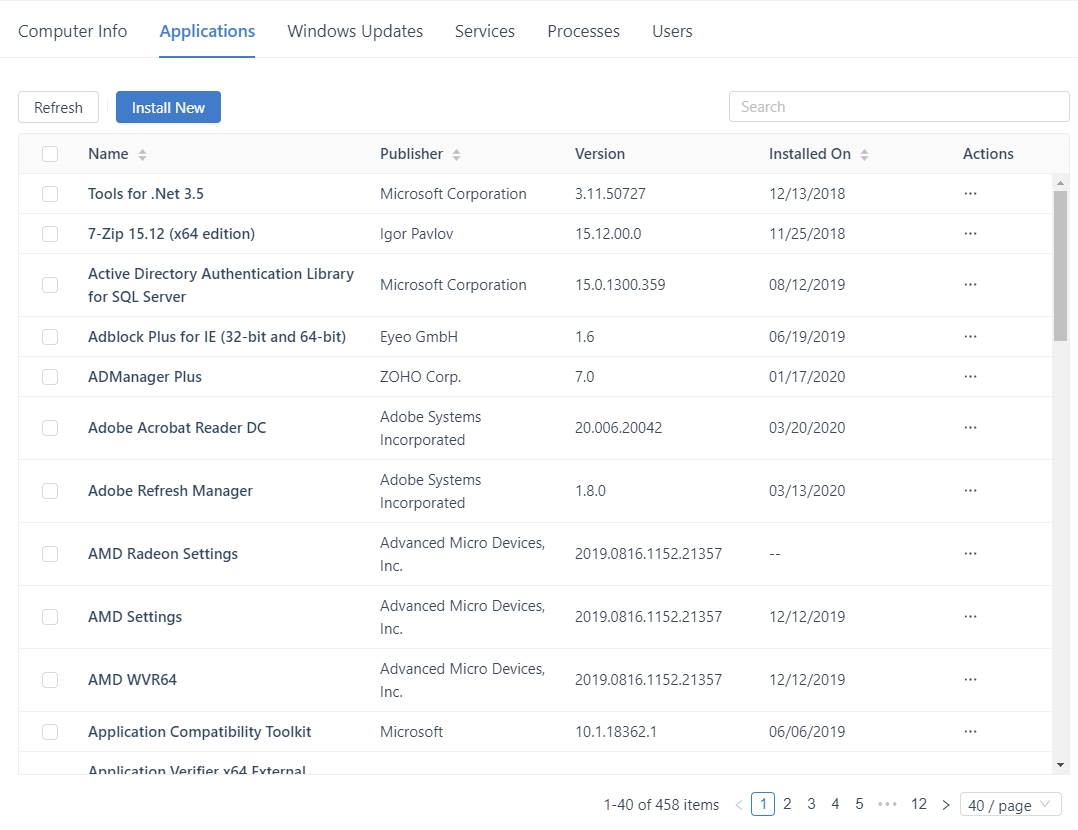Select all rows with header checkbox
Viewport: 1078px width, 830px height.
[50, 154]
